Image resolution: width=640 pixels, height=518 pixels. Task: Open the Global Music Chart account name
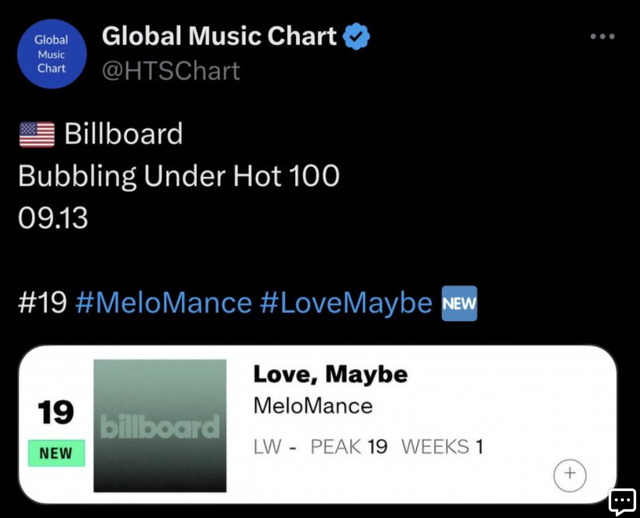pos(219,36)
